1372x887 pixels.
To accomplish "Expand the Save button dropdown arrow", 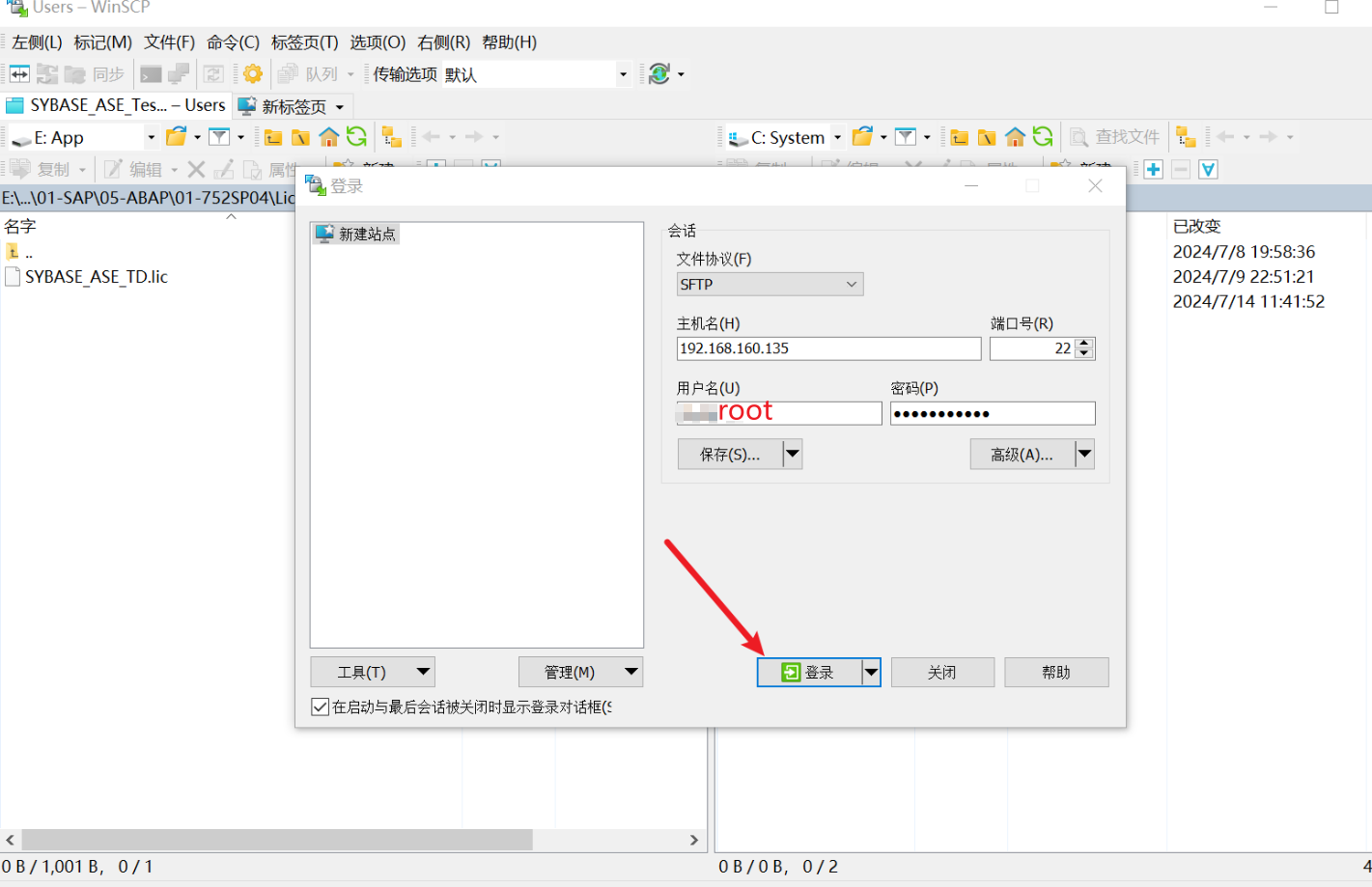I will point(793,454).
